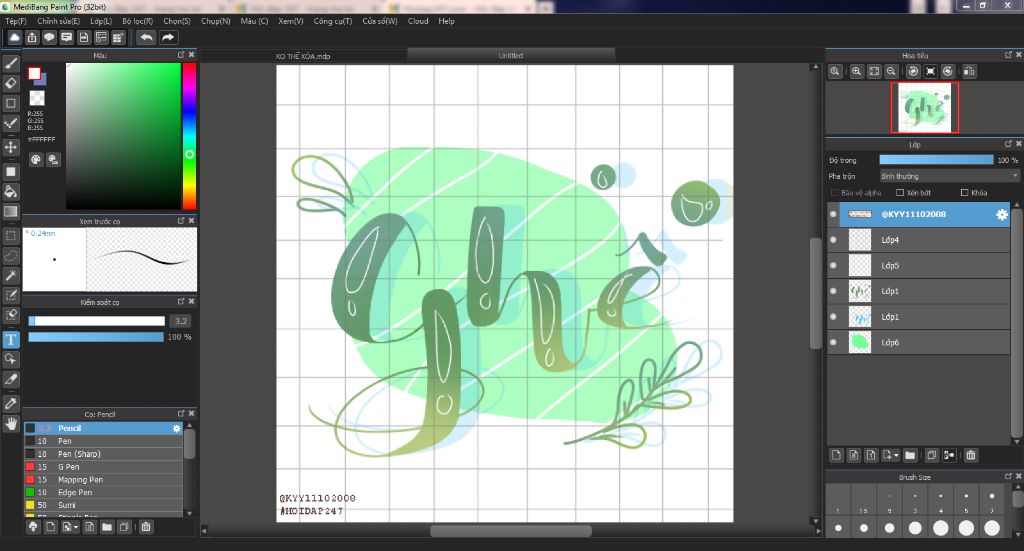Screen dimensions: 1024x551
Task: Open gear settings for @KYY11102008 layer
Action: (1001, 214)
